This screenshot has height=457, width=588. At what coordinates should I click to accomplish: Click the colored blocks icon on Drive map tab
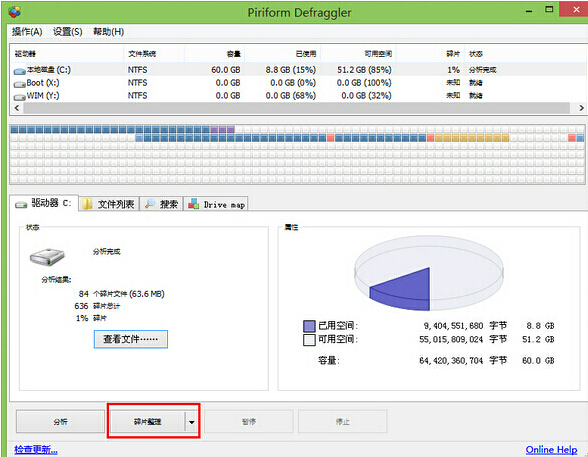194,204
